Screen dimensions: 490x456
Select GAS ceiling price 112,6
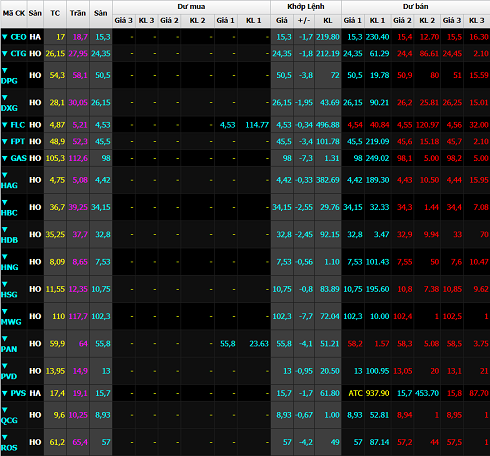click(x=78, y=158)
